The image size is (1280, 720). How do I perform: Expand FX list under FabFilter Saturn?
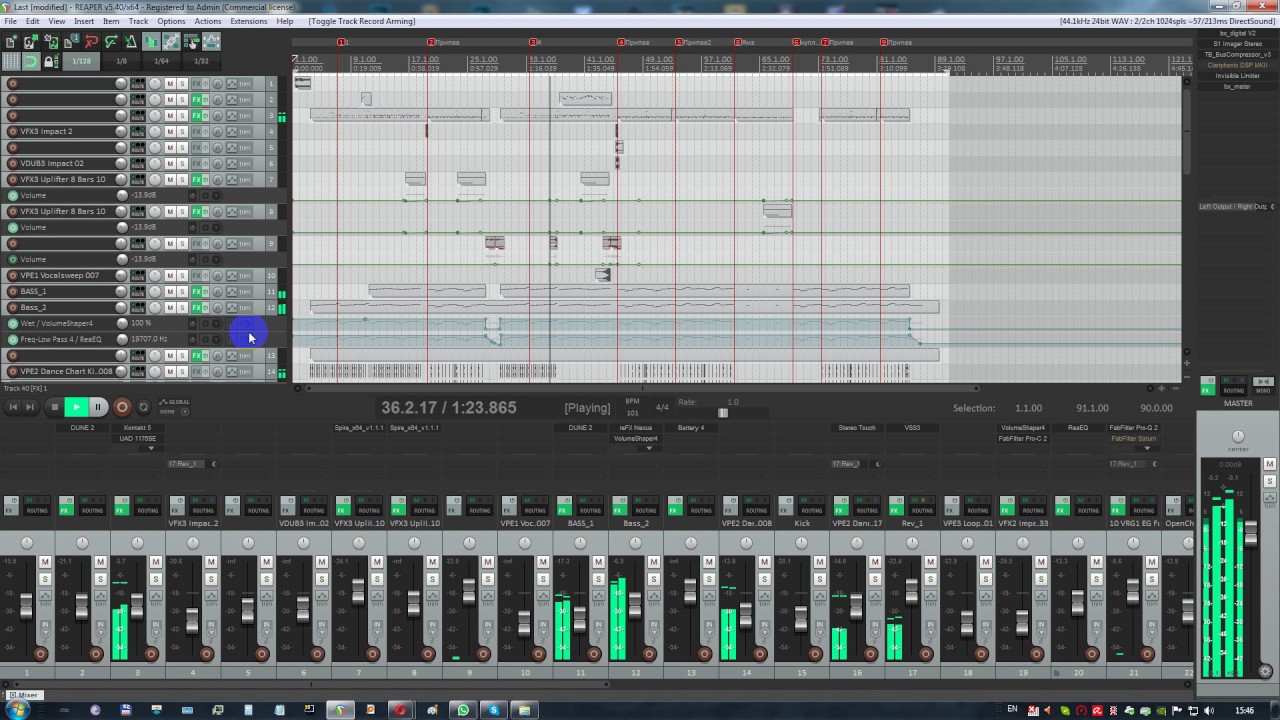point(1148,448)
